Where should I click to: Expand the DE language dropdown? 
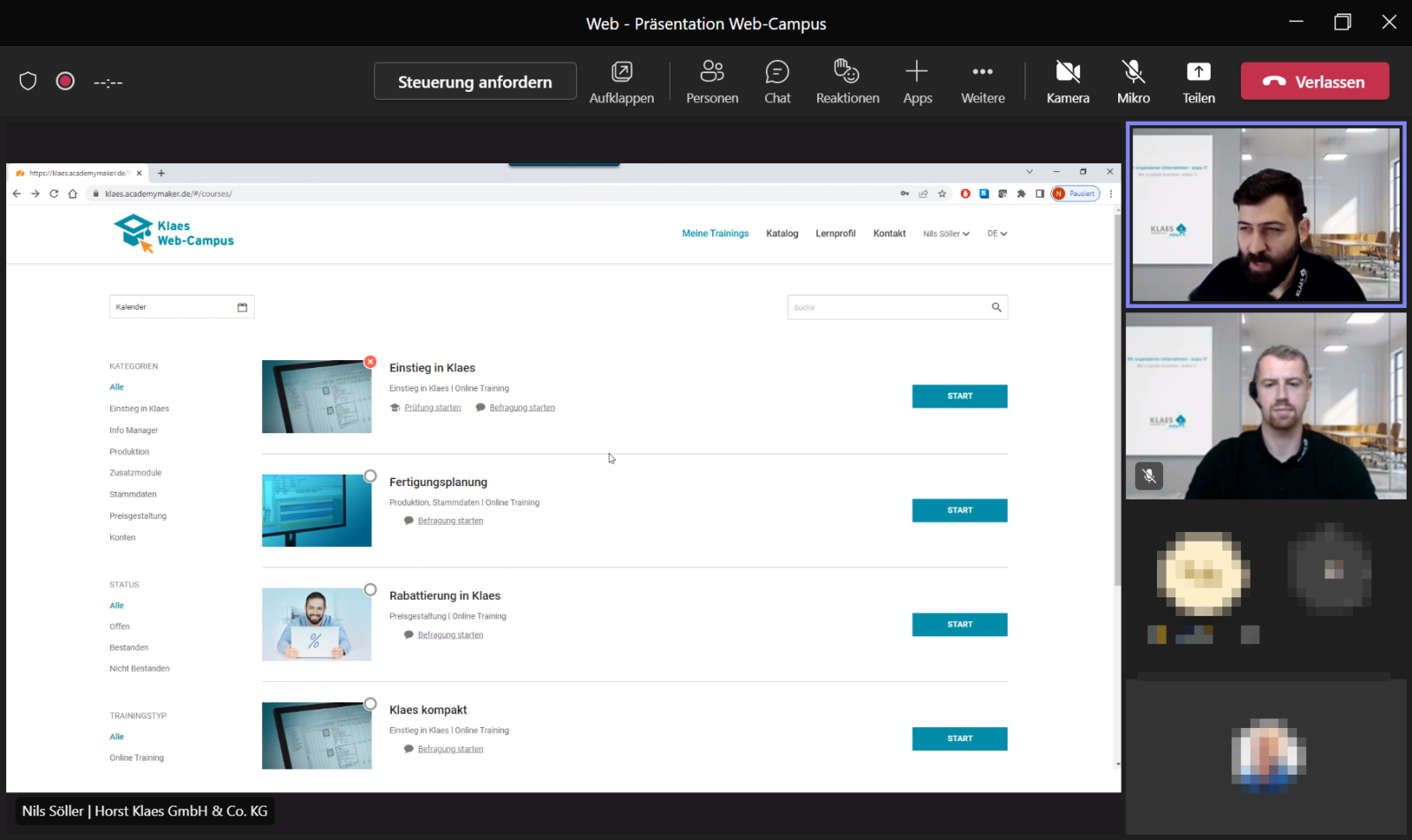point(997,234)
